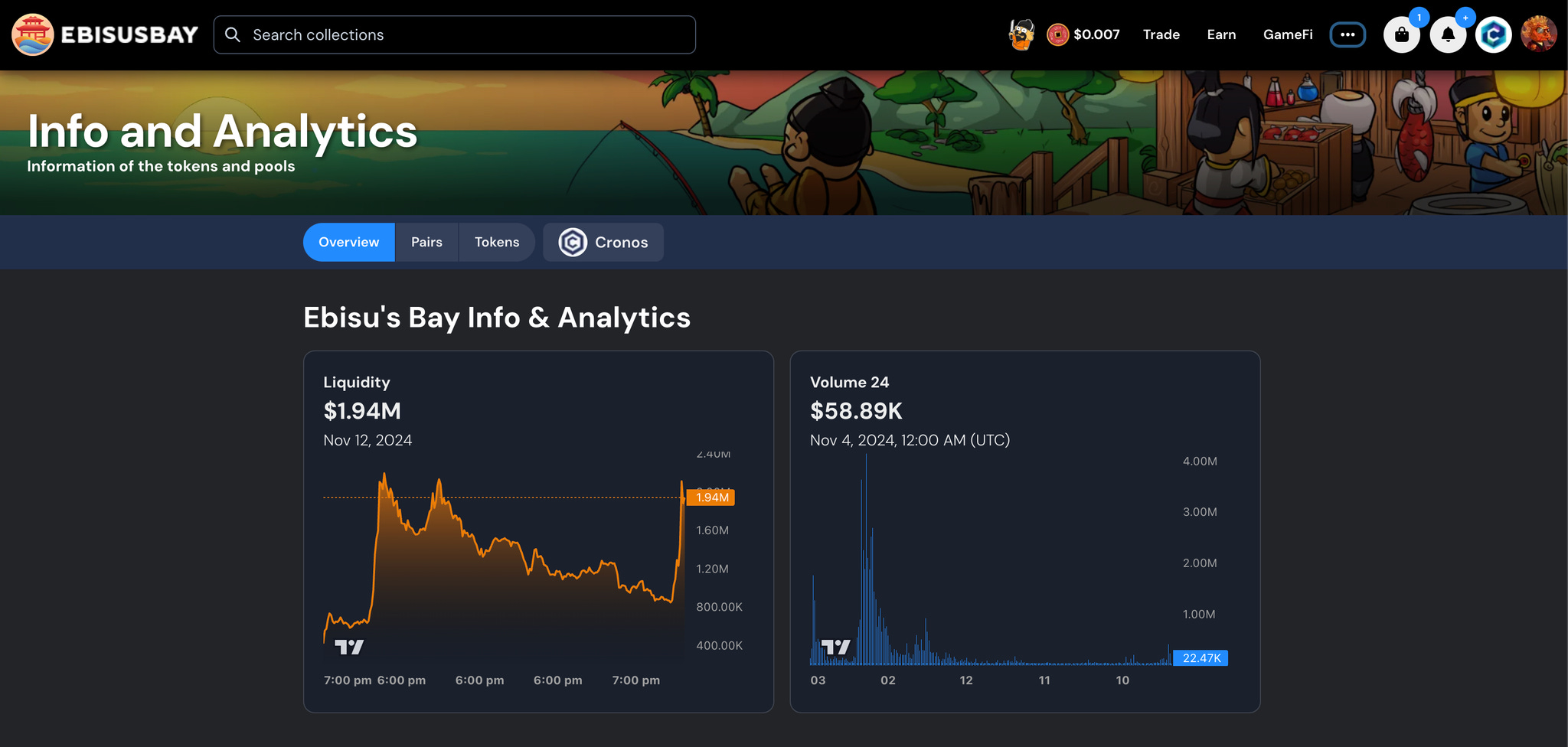
Task: Click the 1.00M axis label on Volume chart
Action: 1199,615
